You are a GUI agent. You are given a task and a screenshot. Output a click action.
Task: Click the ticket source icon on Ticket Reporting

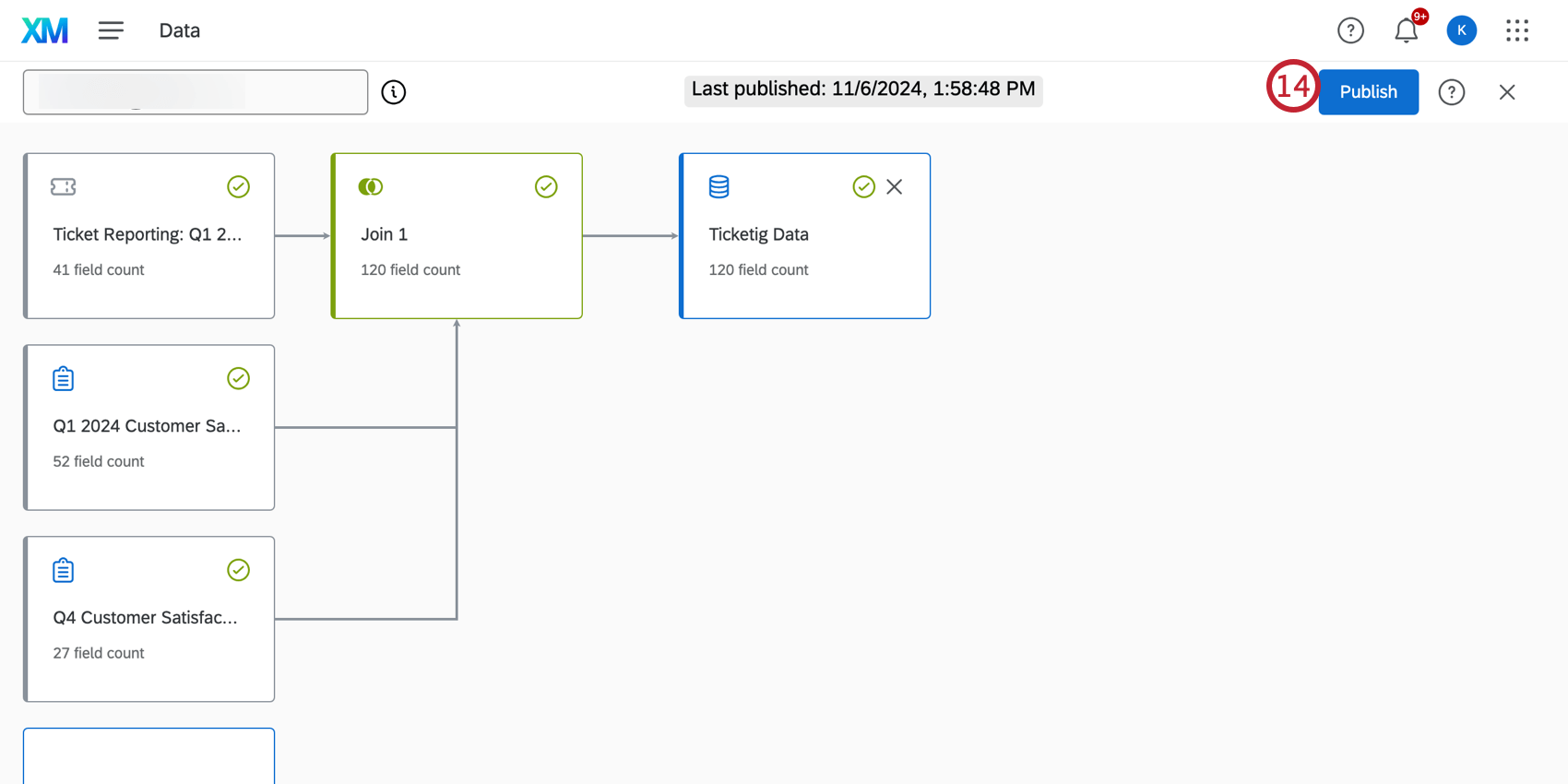coord(63,186)
